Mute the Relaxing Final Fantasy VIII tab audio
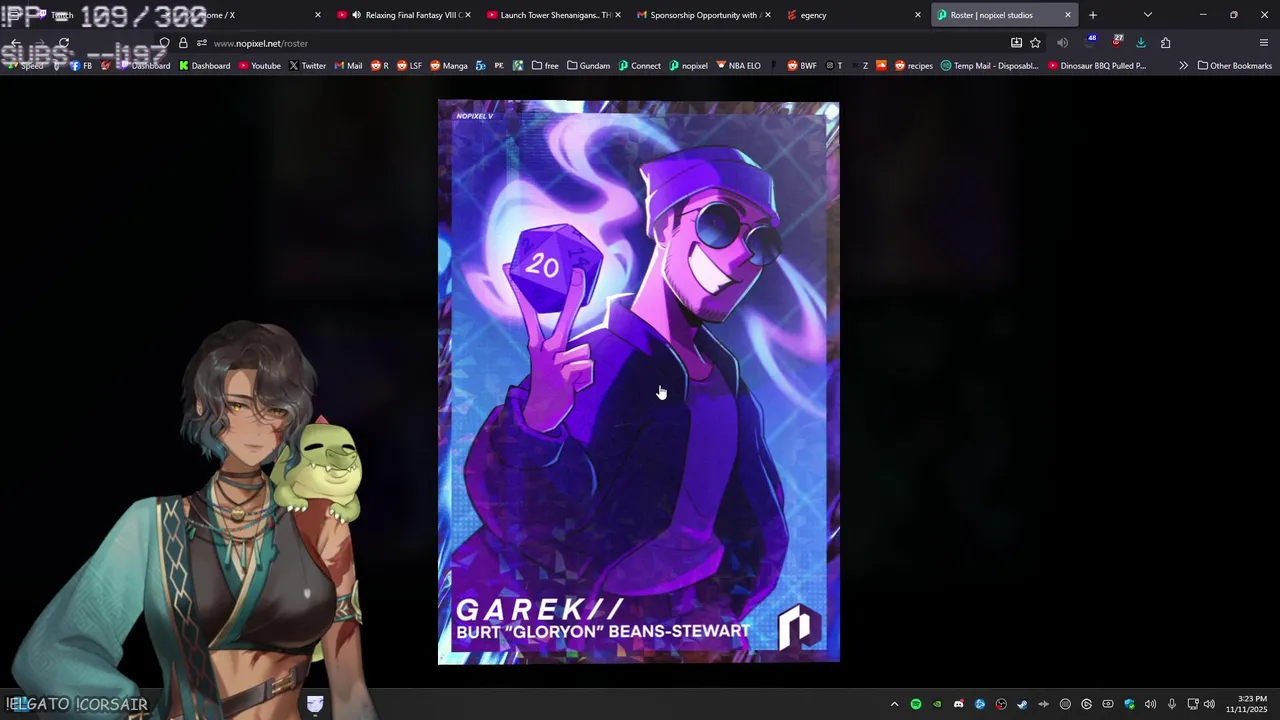1280x720 pixels. 356,15
